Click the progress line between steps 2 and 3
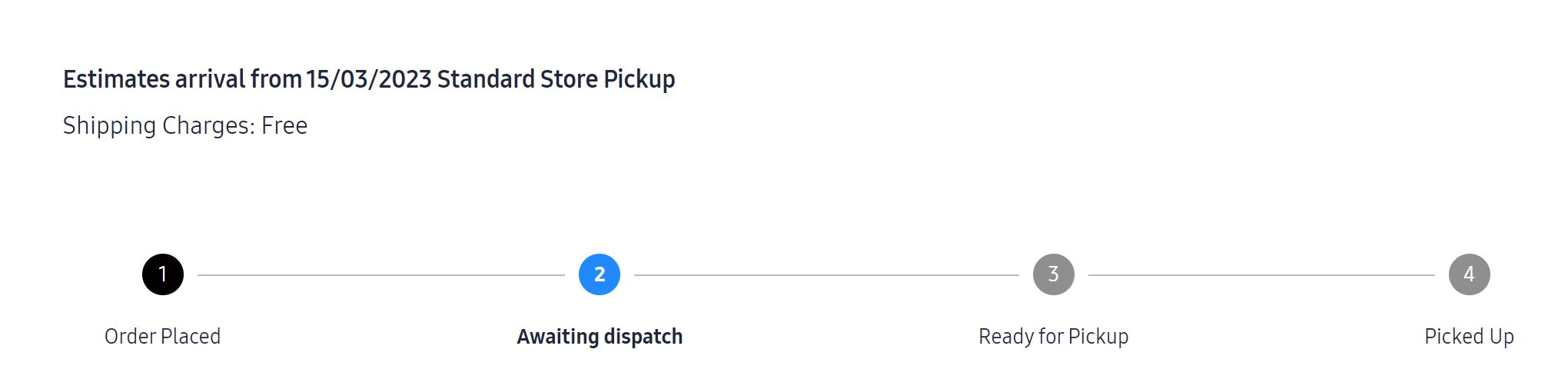The height and width of the screenshot is (389, 1568). tap(826, 274)
